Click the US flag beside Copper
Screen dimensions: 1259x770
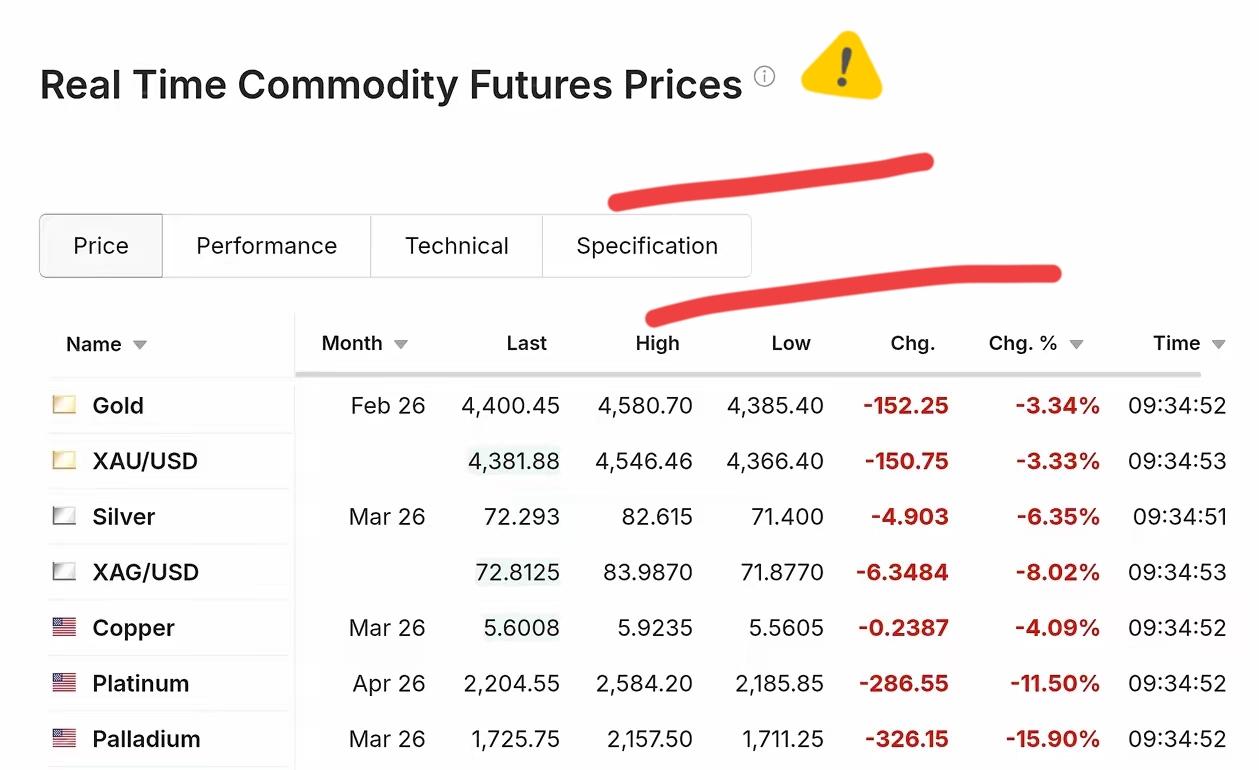click(x=64, y=628)
